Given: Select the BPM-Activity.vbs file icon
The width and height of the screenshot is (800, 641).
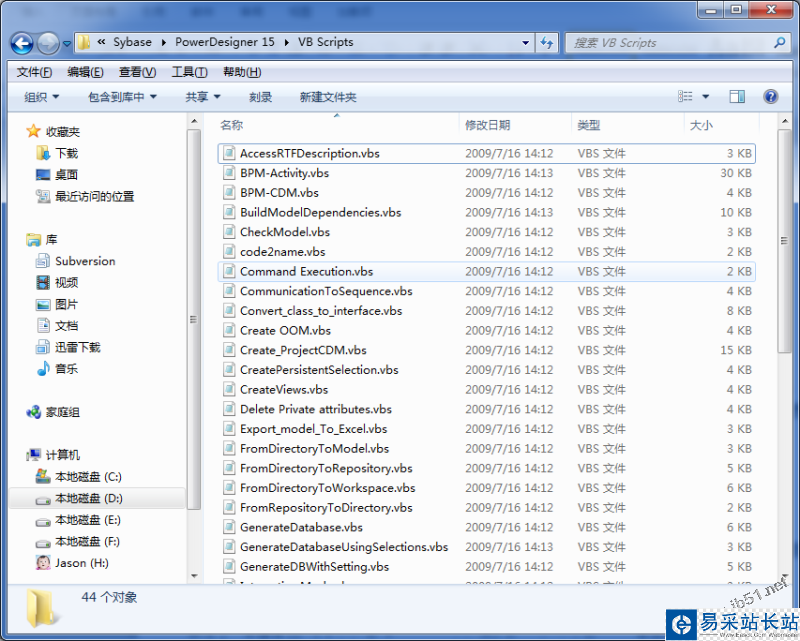Looking at the screenshot, I should [x=229, y=172].
